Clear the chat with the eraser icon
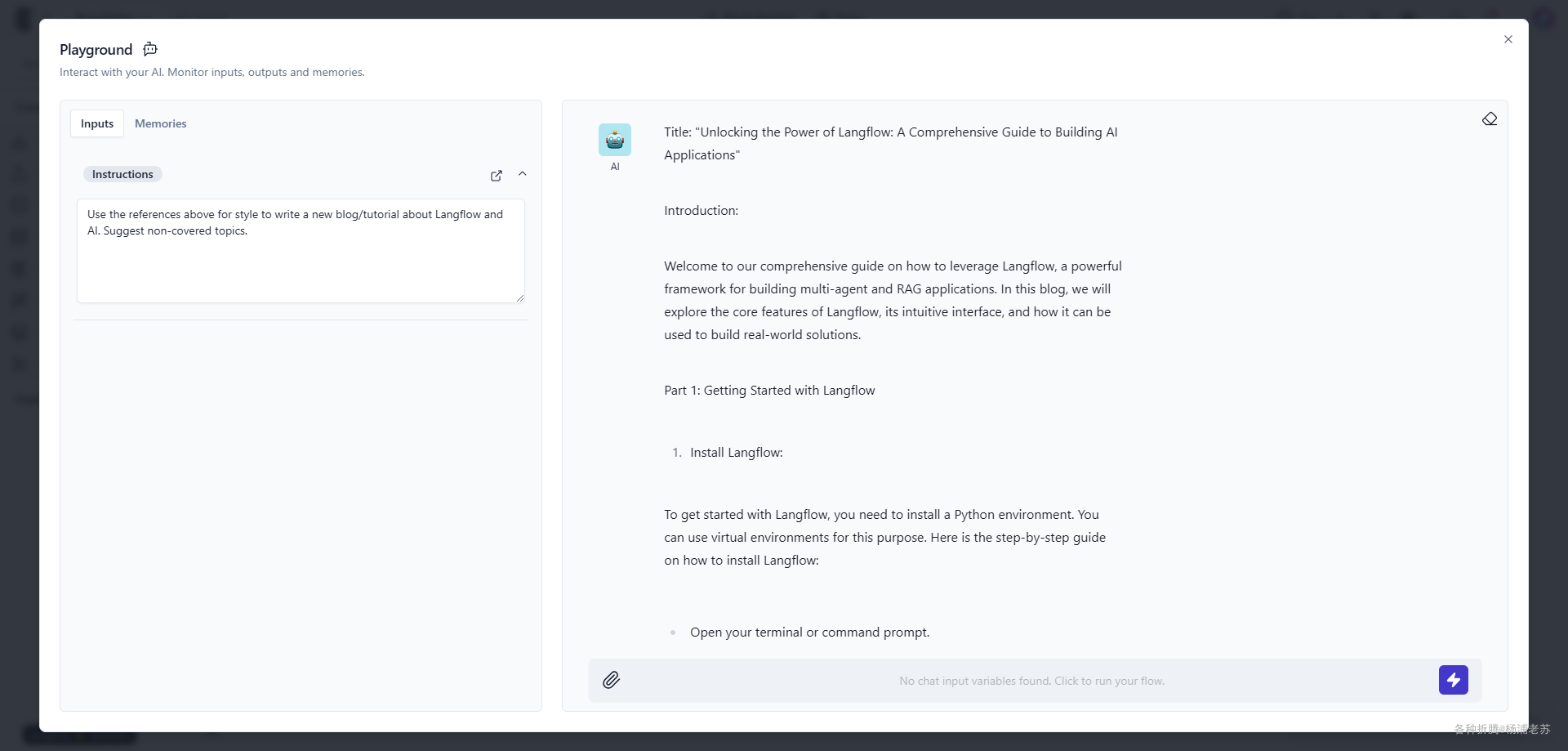The height and width of the screenshot is (751, 1568). 1490,119
